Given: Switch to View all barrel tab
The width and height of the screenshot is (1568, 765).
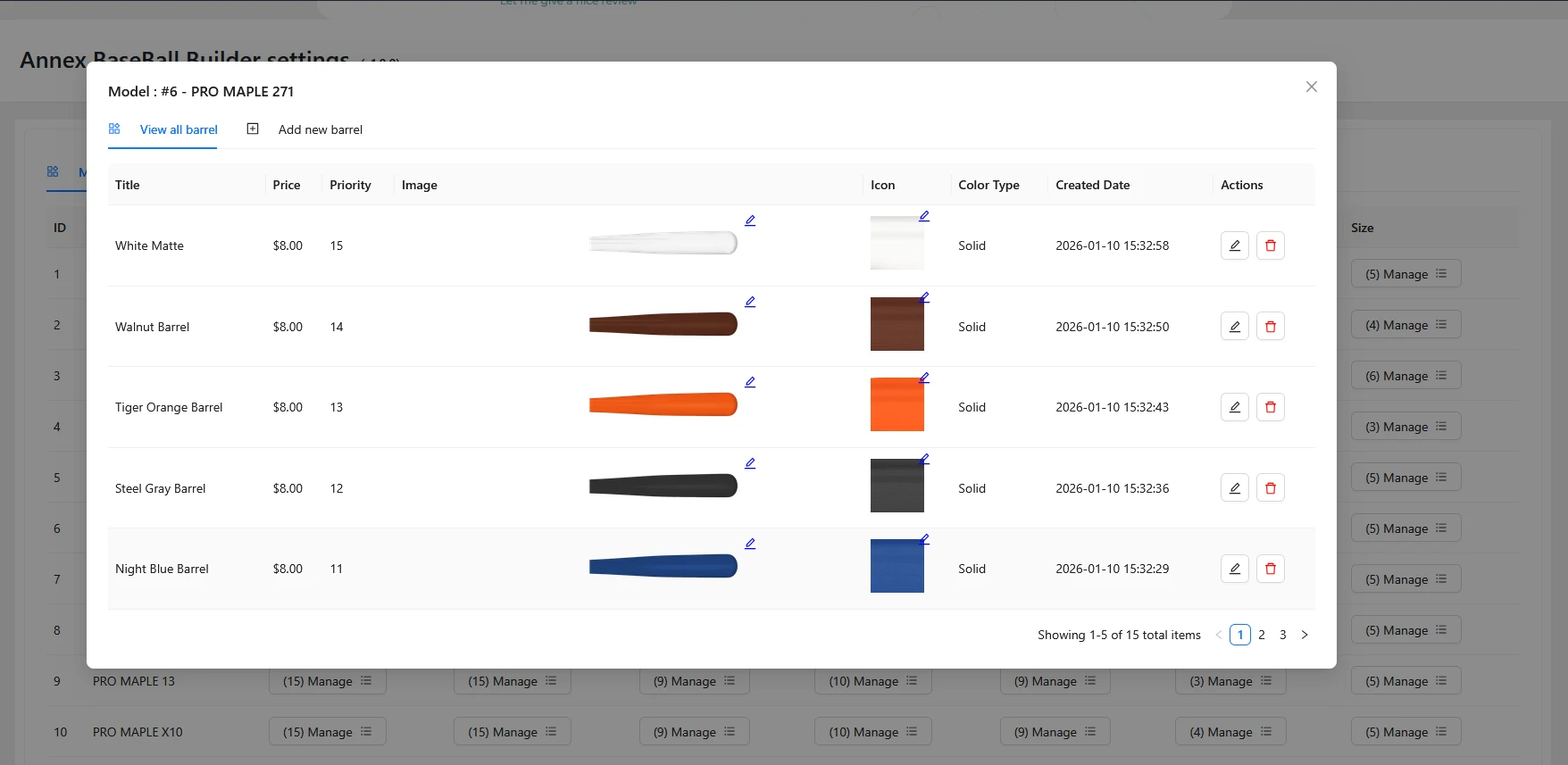Looking at the screenshot, I should 163,129.
